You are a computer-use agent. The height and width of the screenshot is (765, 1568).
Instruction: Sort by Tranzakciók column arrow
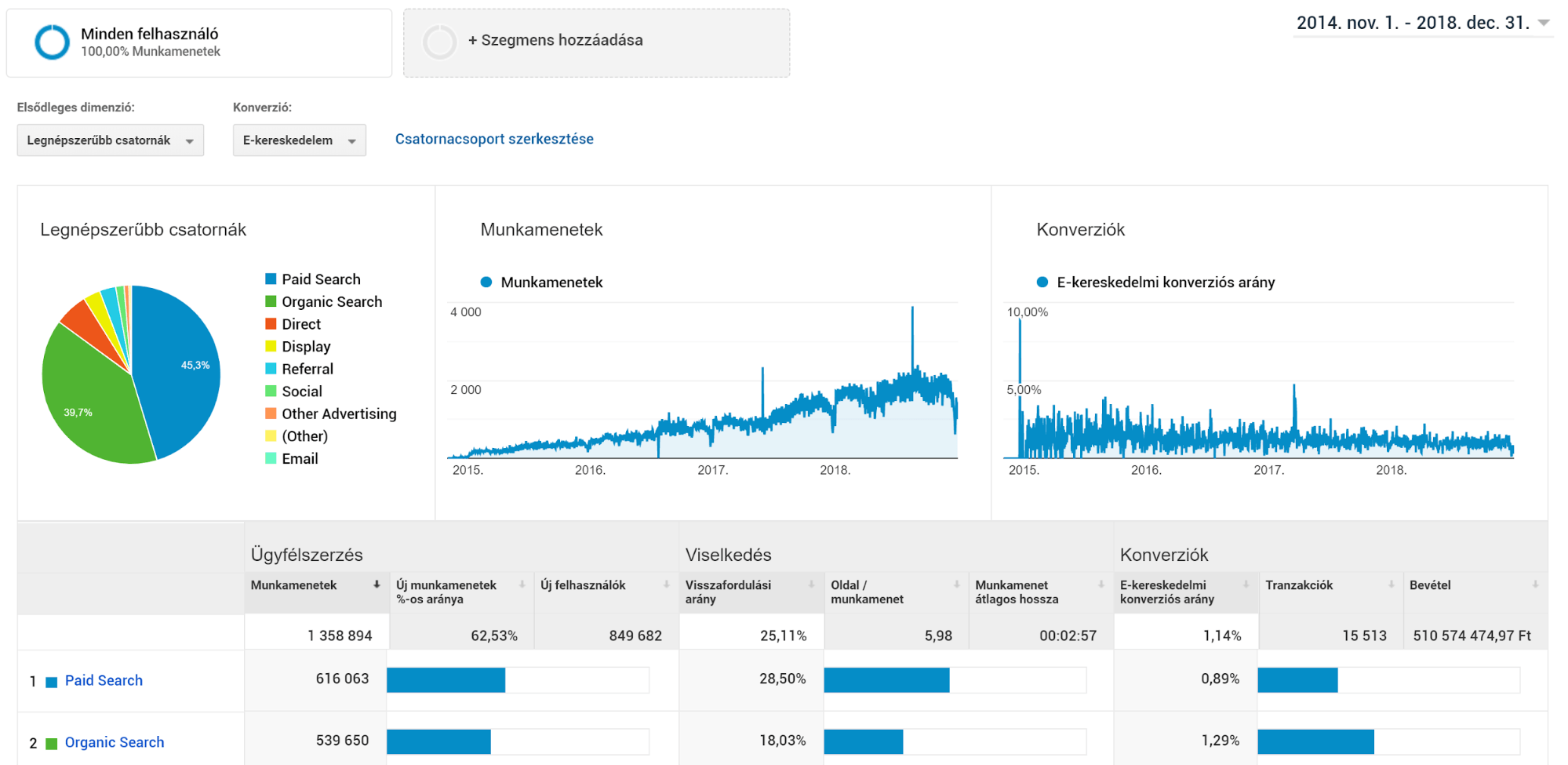point(1391,585)
